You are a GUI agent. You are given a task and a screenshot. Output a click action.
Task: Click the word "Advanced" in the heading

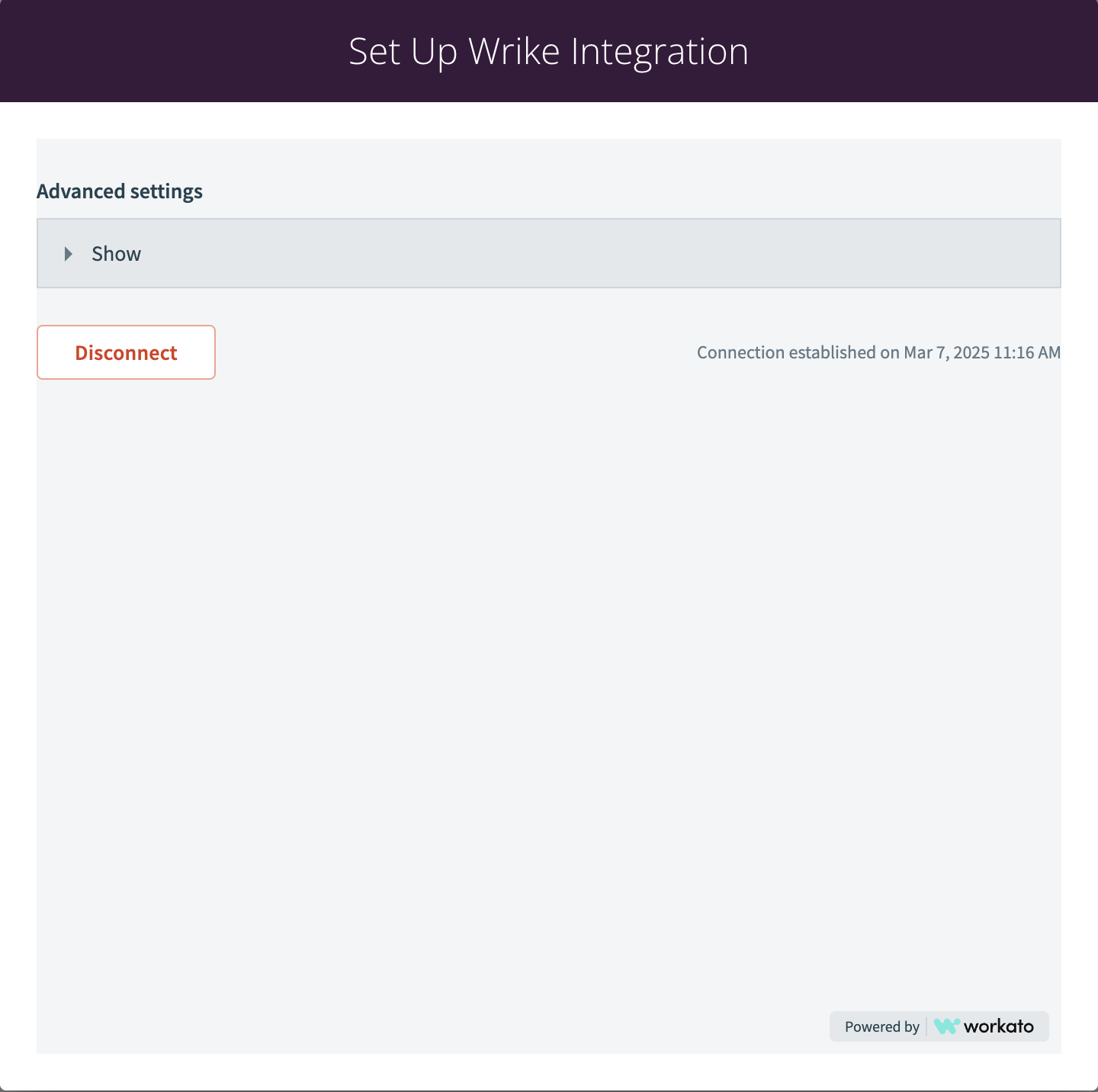click(81, 191)
